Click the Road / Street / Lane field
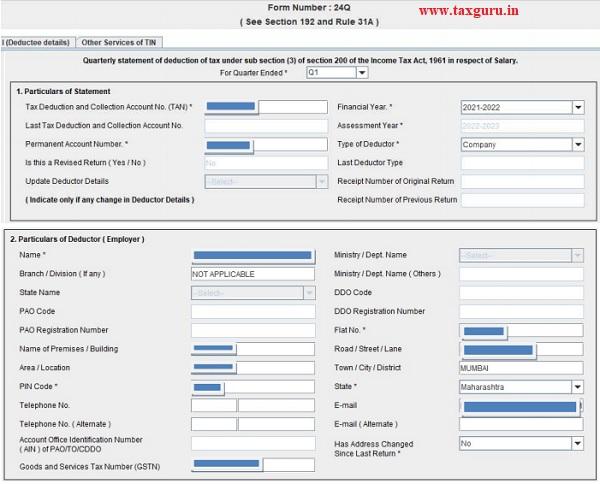This screenshot has height=484, width=600. (x=521, y=349)
